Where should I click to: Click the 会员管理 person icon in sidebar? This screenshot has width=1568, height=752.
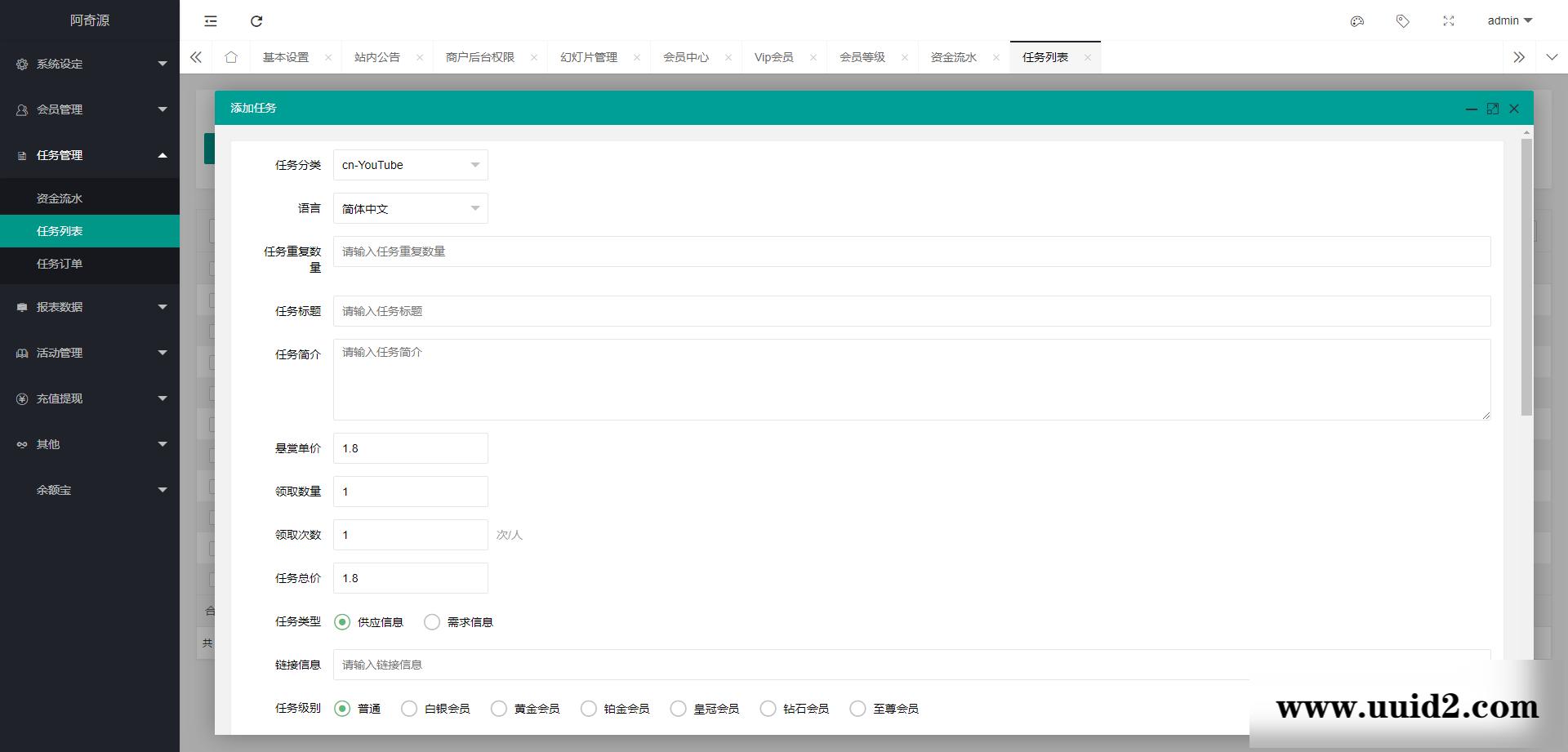click(x=18, y=109)
